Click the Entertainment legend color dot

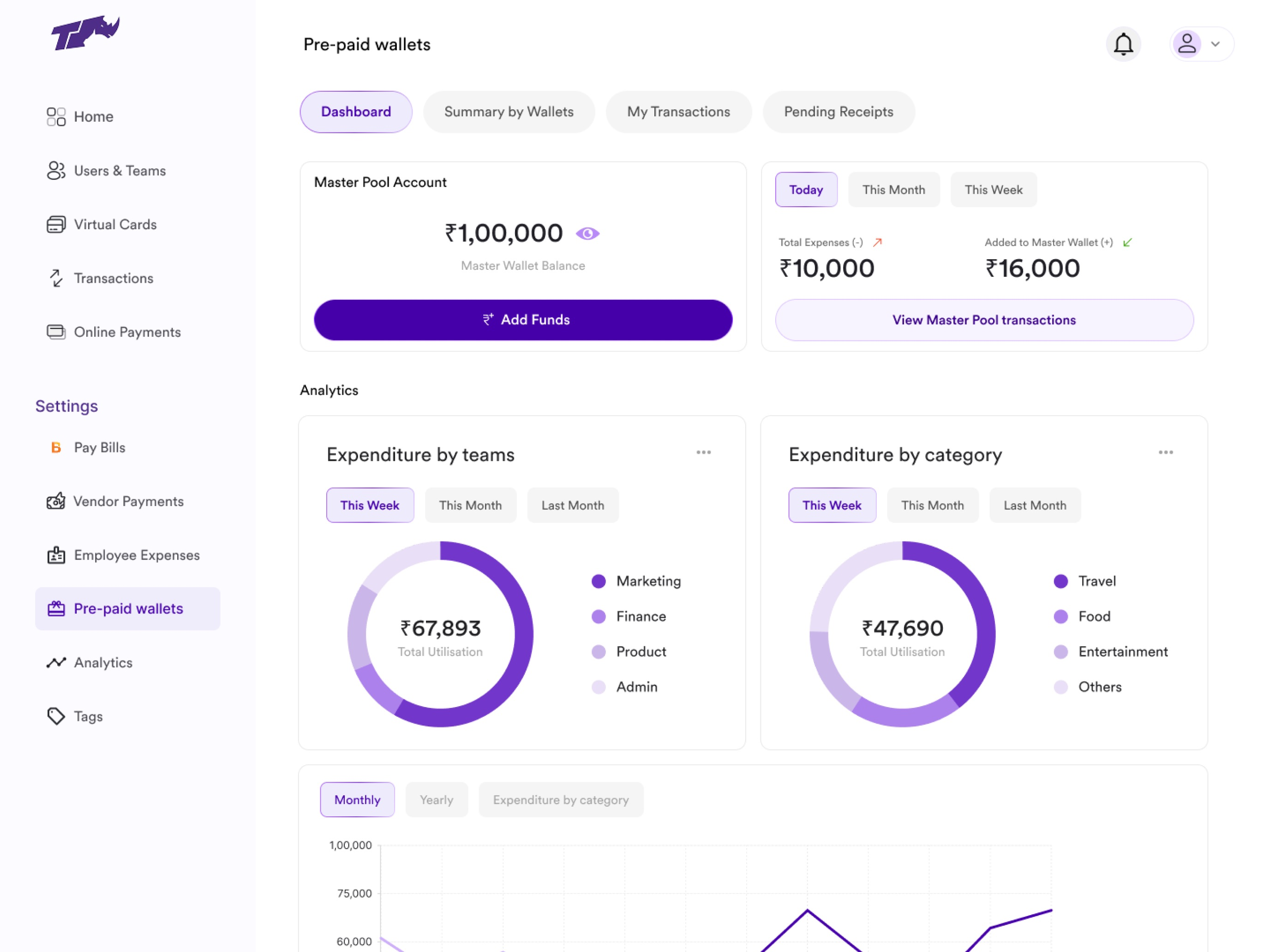[x=1060, y=651]
